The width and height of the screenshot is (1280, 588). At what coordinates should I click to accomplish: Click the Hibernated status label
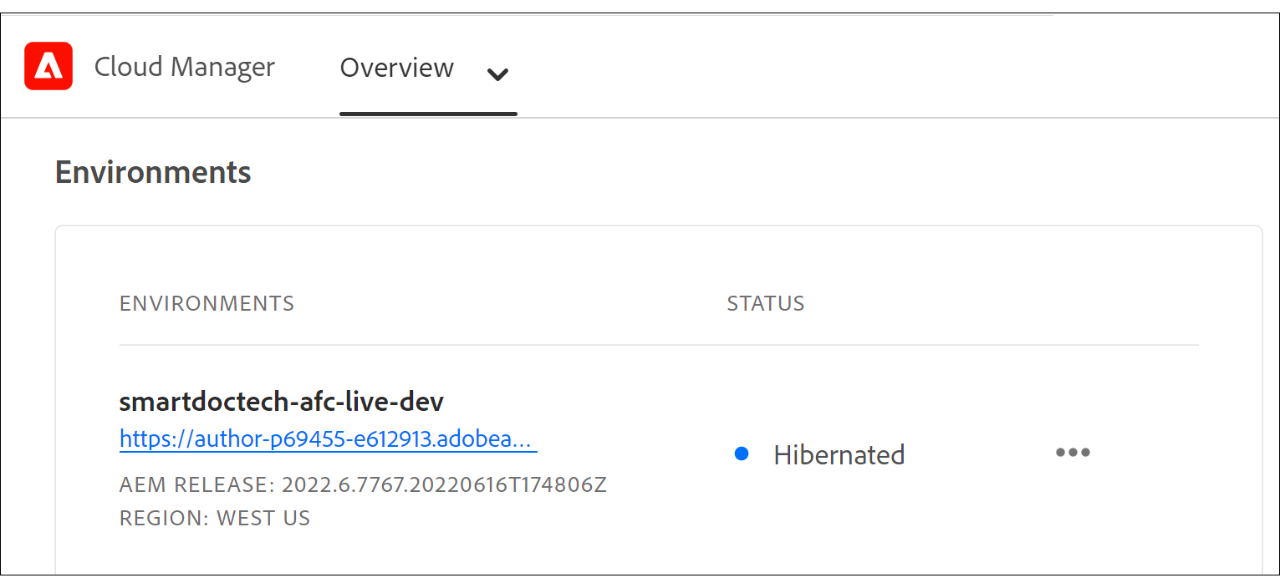coord(838,455)
